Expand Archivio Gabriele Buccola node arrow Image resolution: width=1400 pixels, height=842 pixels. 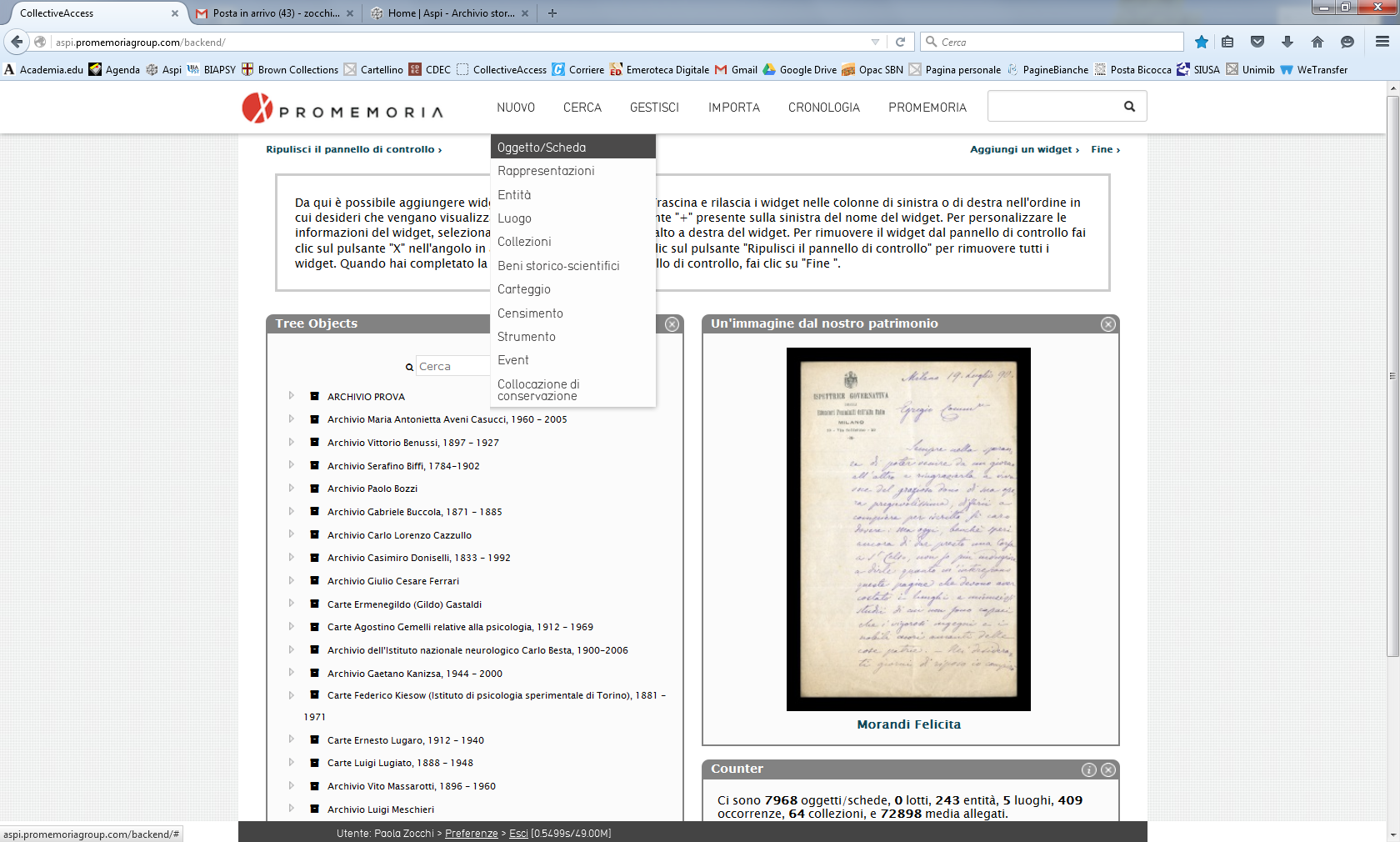[x=291, y=511]
